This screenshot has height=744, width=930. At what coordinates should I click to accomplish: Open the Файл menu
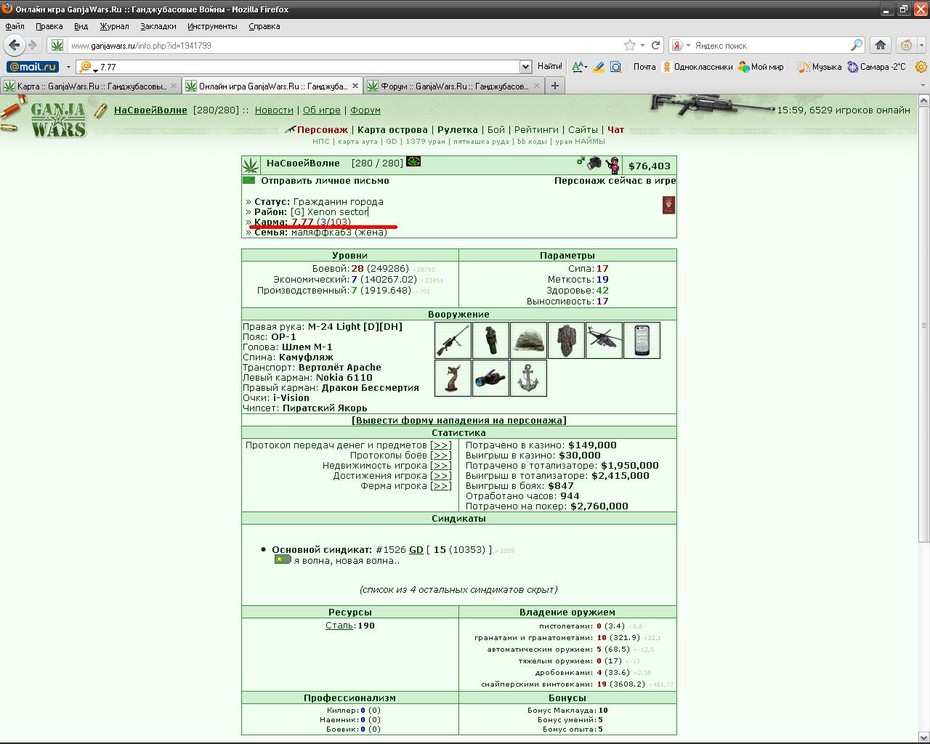tap(15, 26)
